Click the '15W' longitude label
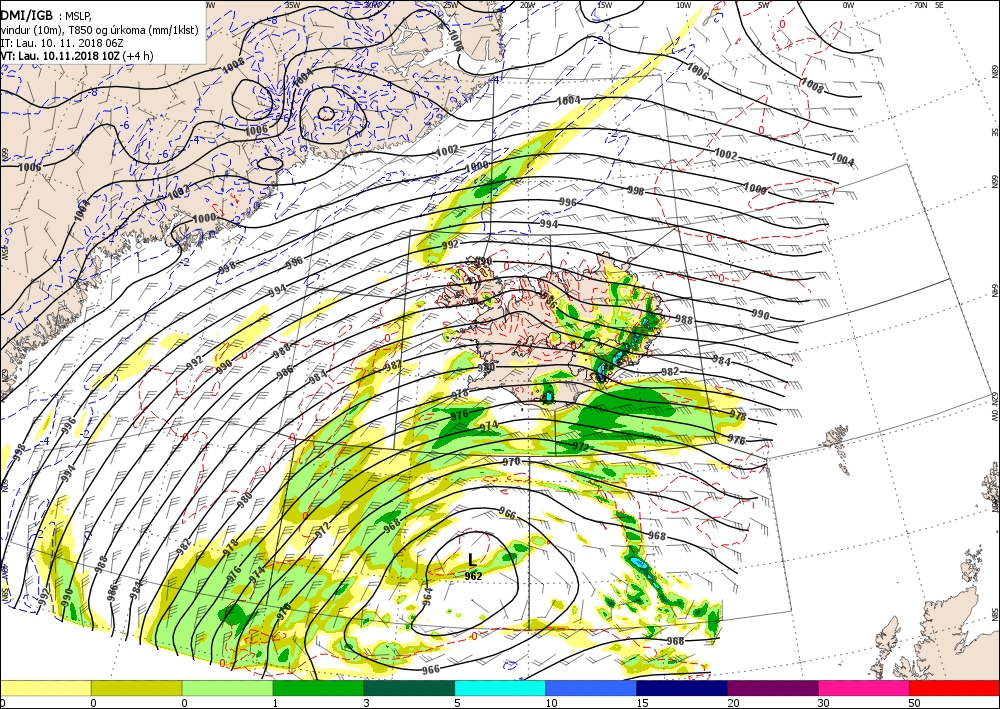Screen dimensions: 1000x709 click(x=605, y=4)
